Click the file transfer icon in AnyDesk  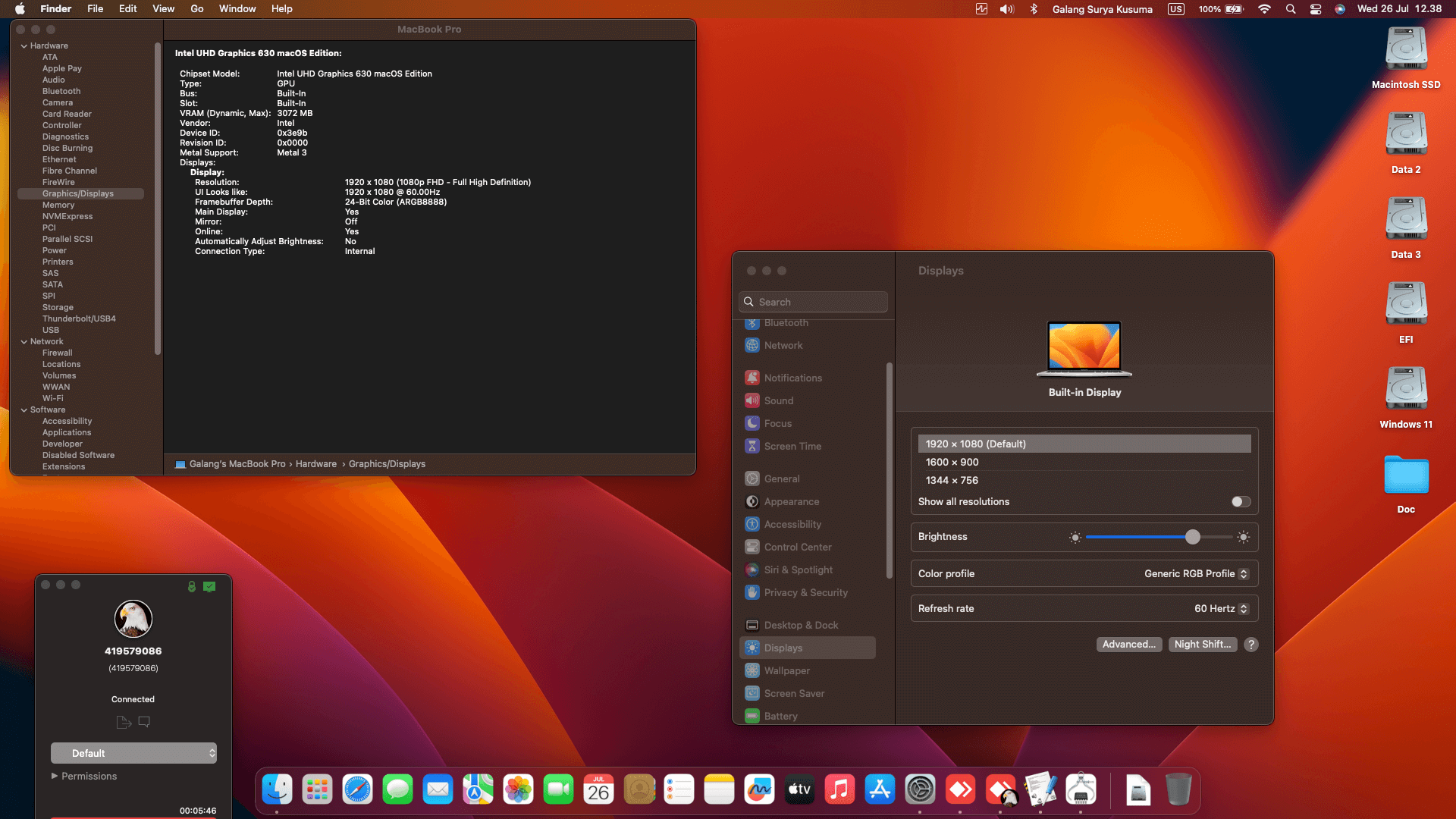(x=123, y=722)
